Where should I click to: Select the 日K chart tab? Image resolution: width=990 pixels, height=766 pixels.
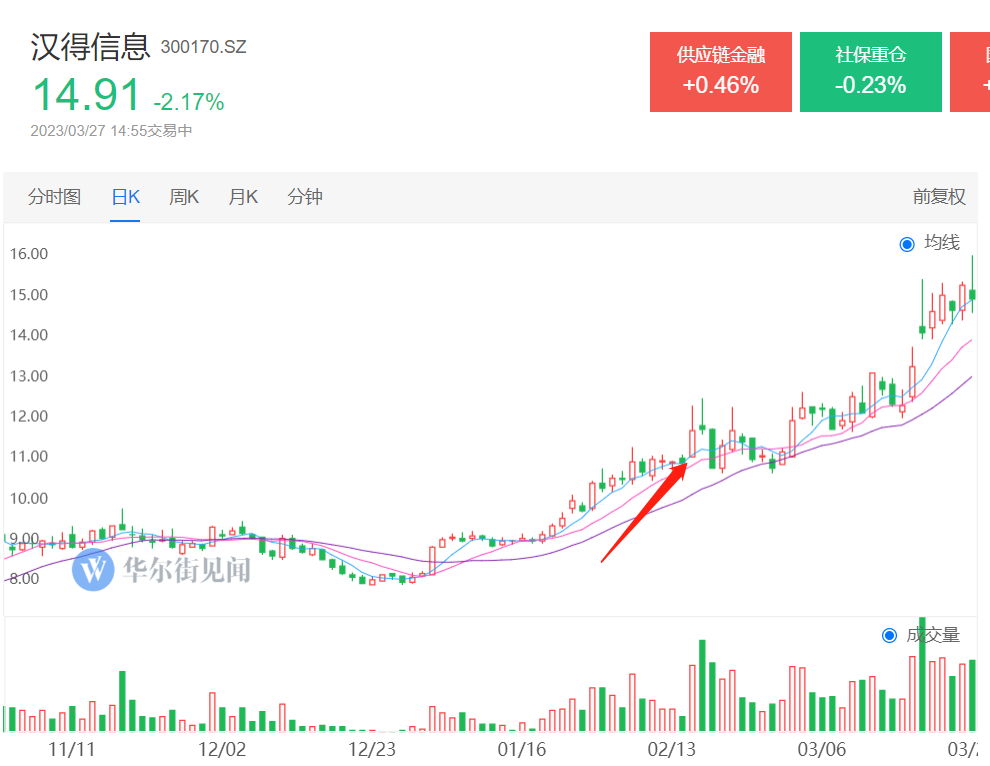coord(125,197)
